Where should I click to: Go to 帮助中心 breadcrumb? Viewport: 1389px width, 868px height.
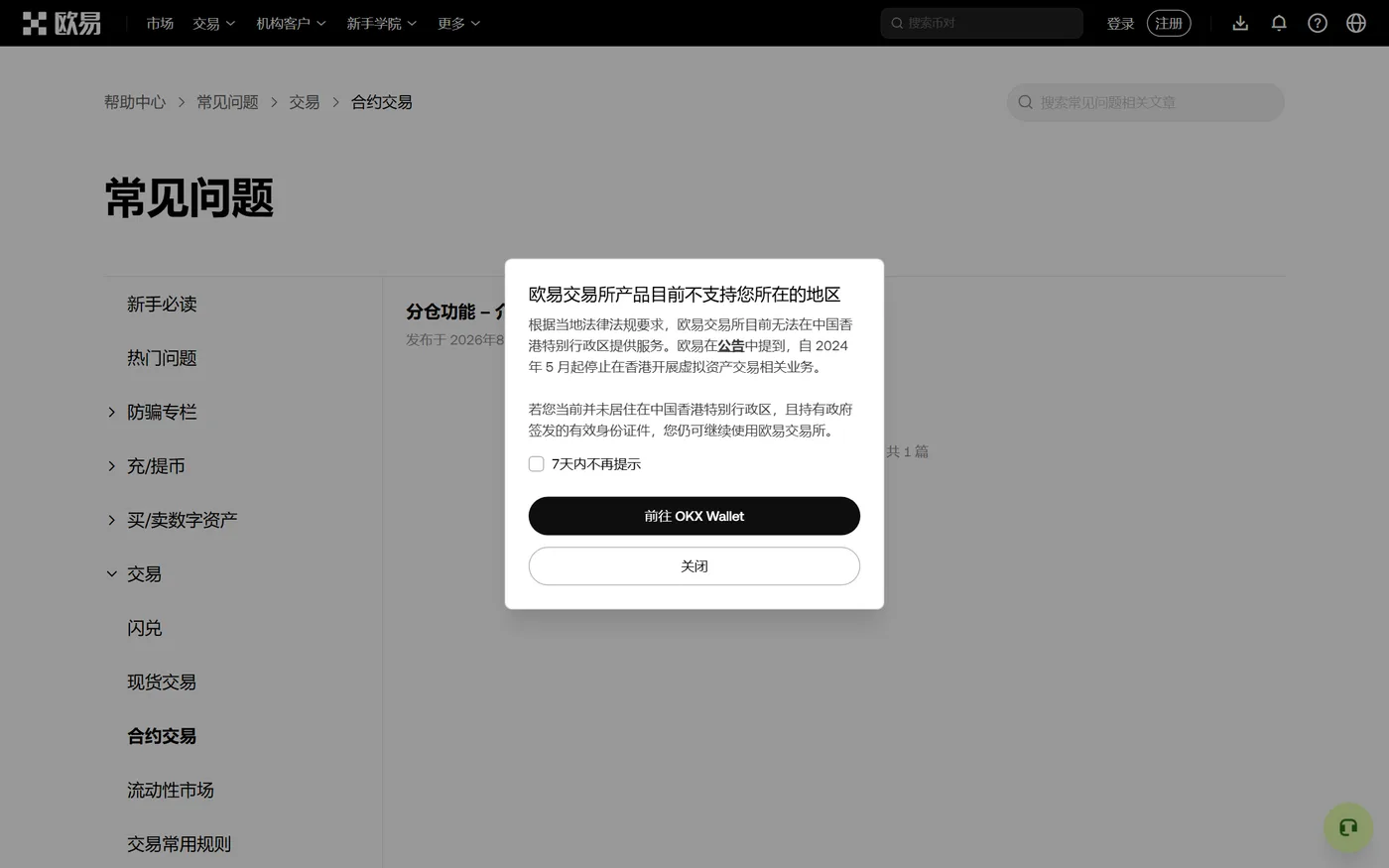[135, 102]
